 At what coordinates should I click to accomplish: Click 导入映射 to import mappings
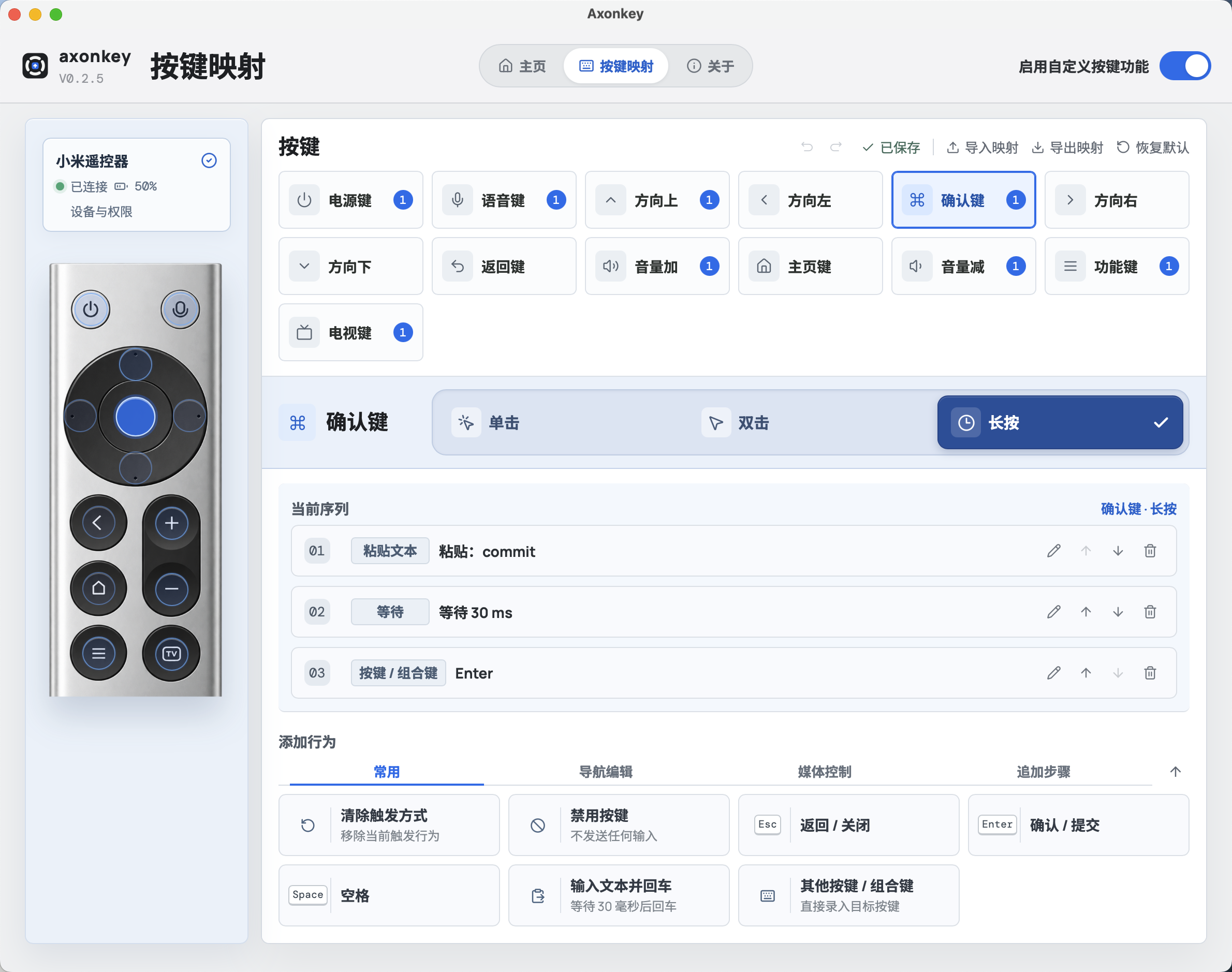pyautogui.click(x=982, y=148)
